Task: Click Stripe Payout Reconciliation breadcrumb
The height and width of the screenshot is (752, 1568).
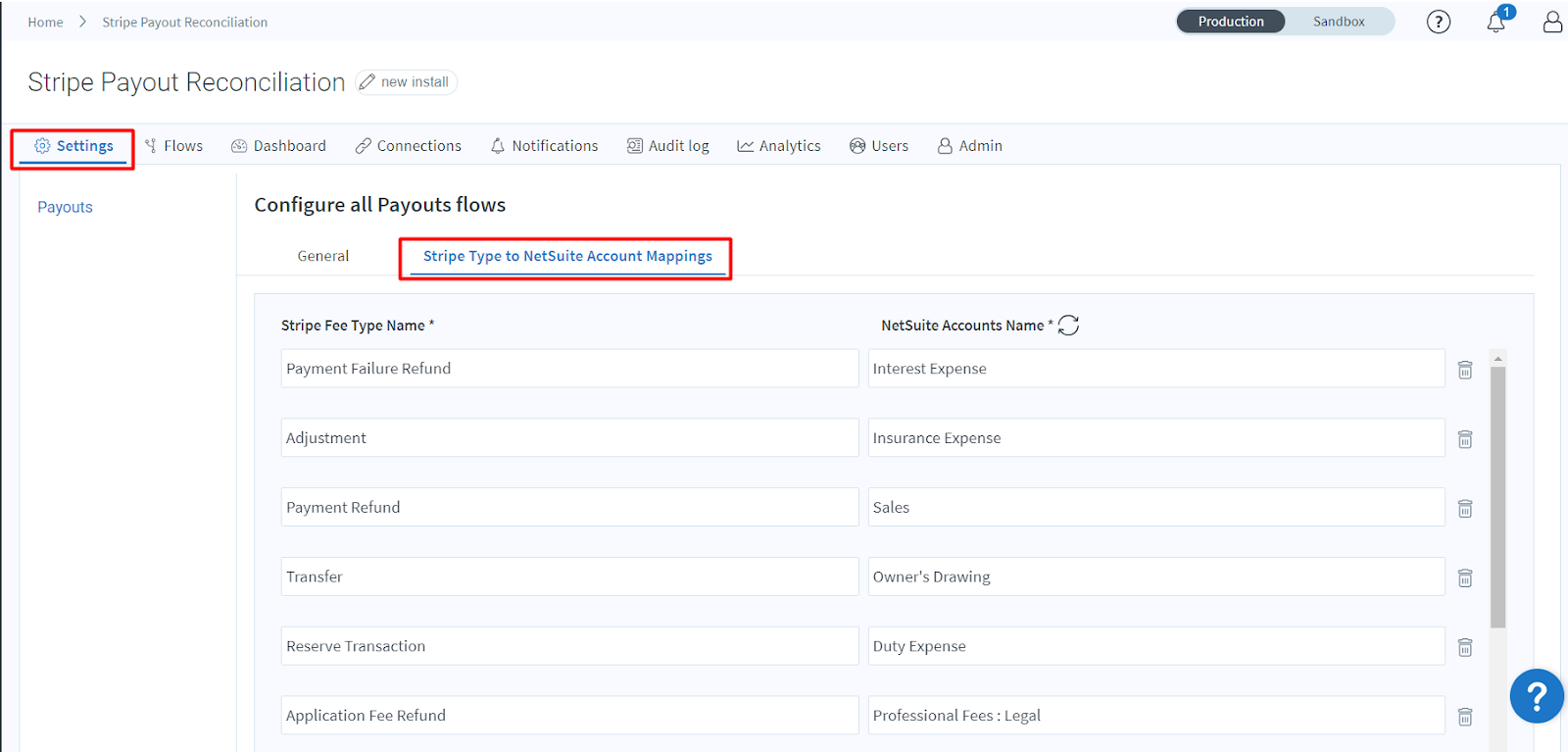Action: pos(184,22)
